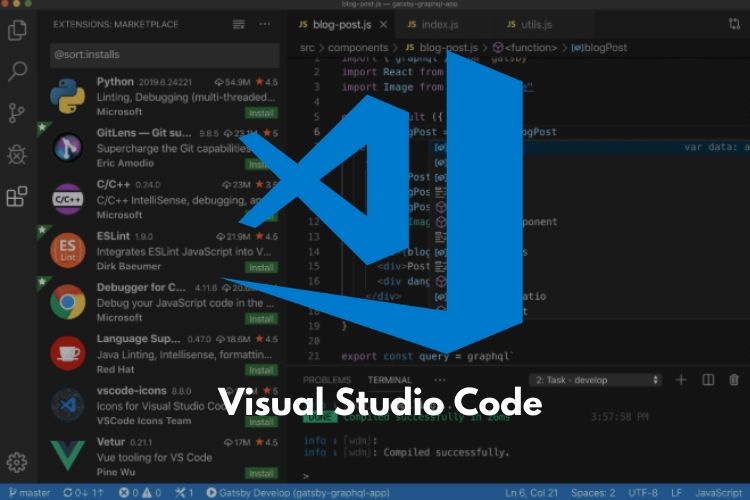Click the C/C++ extension icon
Viewport: 750px width, 500px height.
(x=68, y=199)
